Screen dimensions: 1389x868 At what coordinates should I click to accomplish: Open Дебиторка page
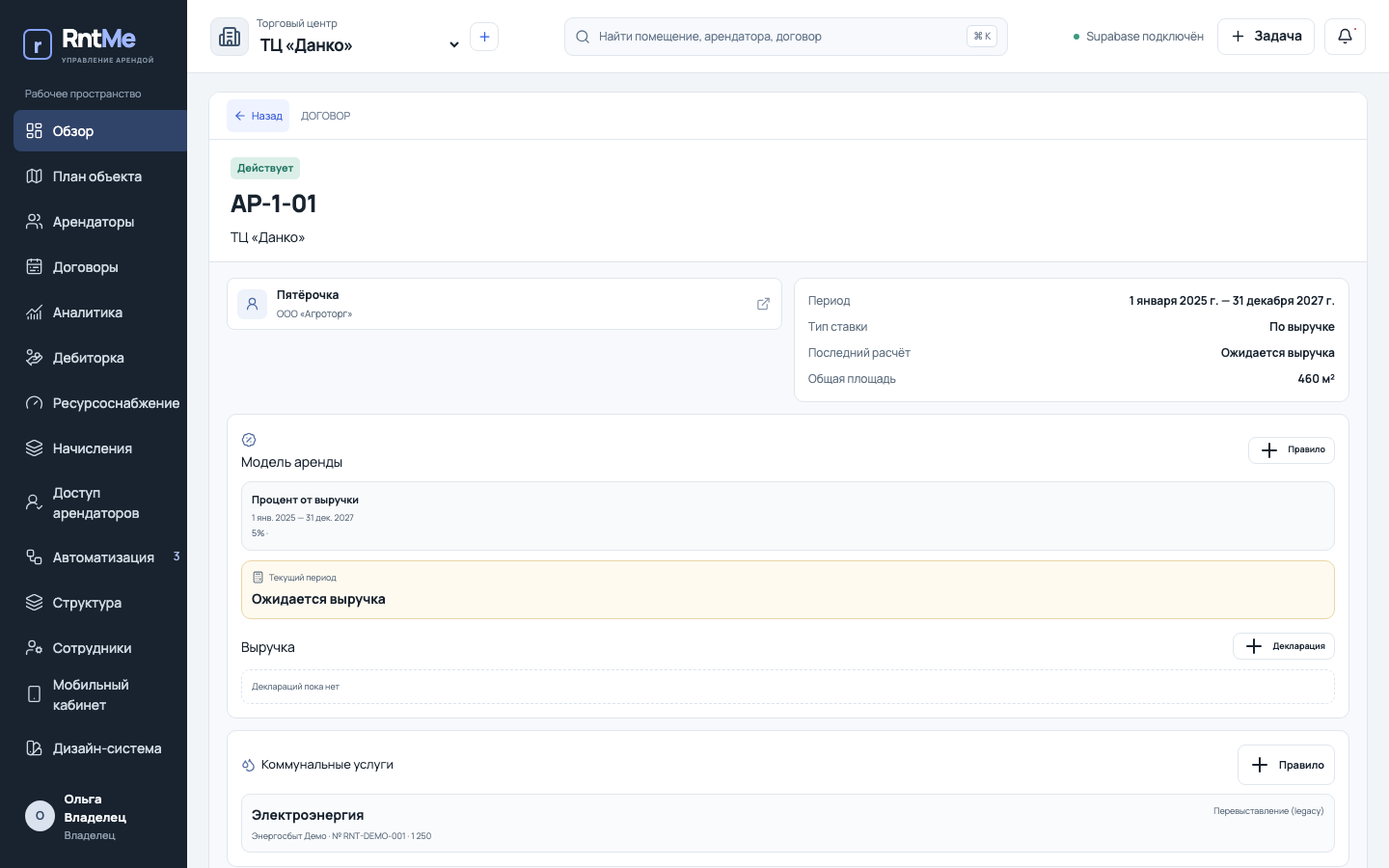[x=100, y=358]
